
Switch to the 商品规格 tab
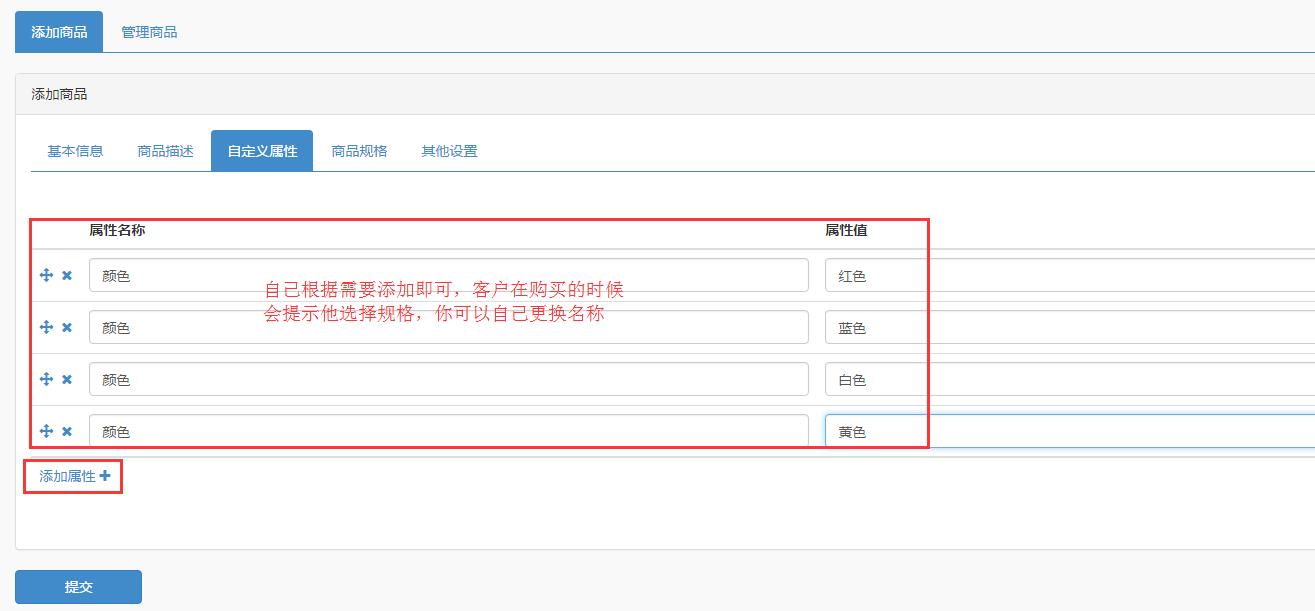tap(359, 149)
